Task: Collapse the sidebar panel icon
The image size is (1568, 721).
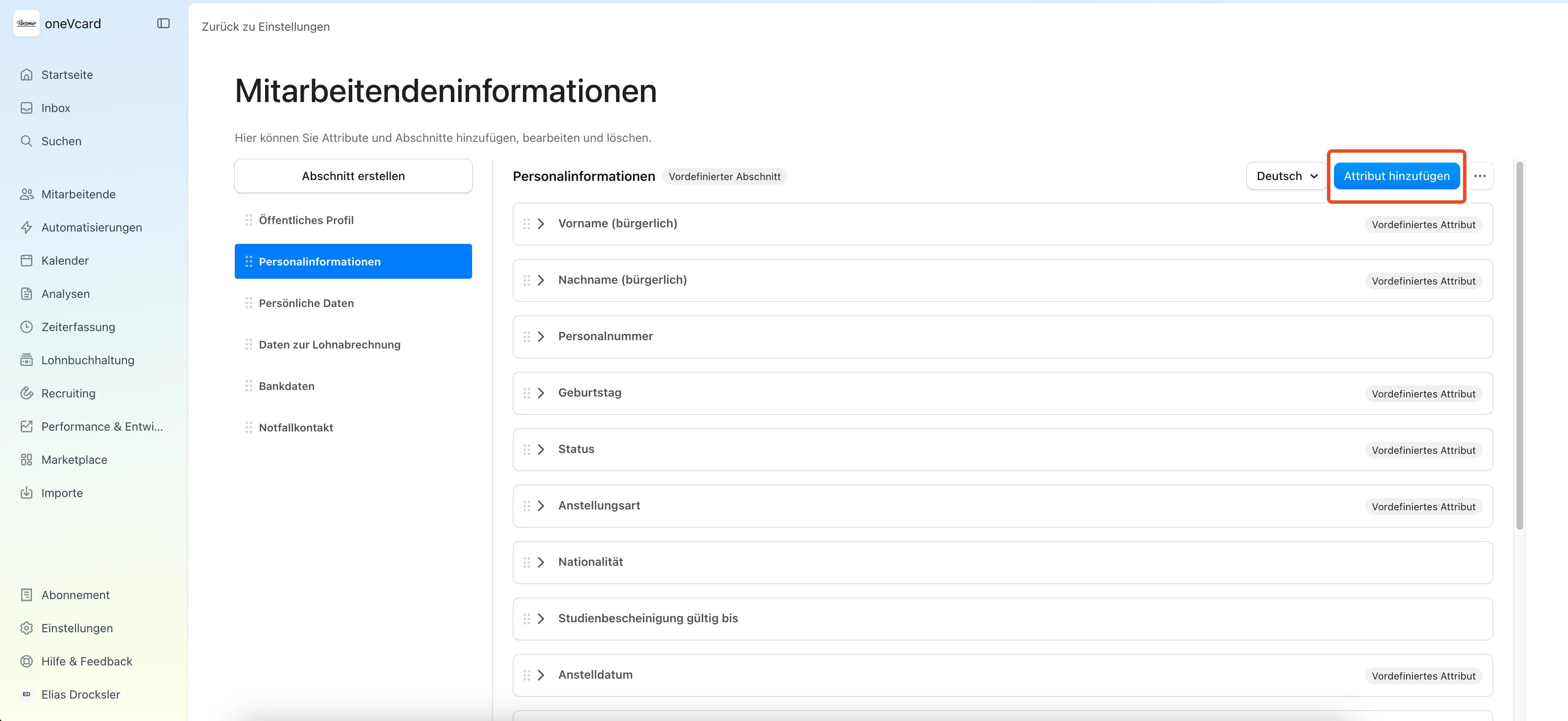Action: pos(163,23)
